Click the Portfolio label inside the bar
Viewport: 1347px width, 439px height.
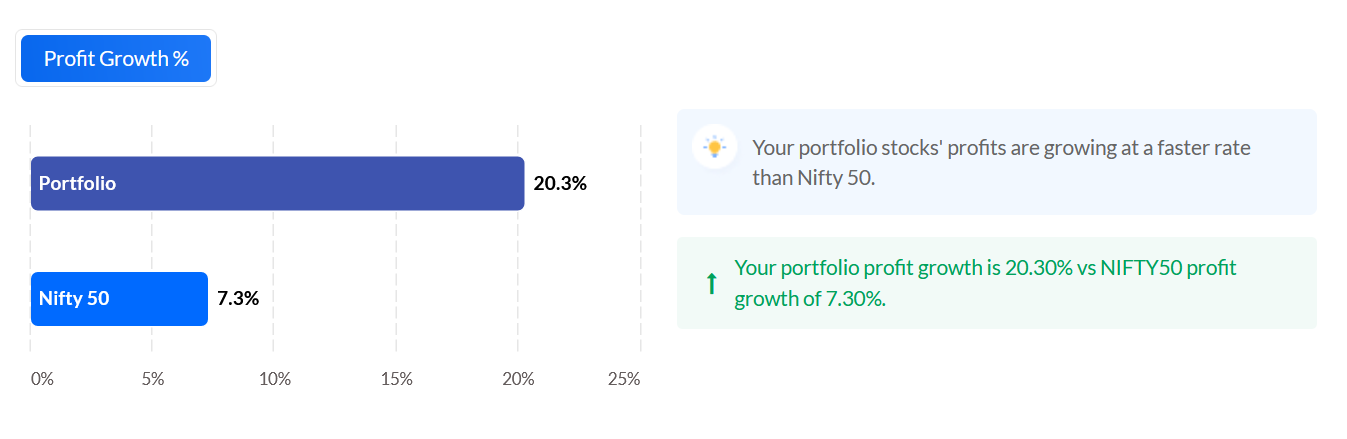click(77, 184)
